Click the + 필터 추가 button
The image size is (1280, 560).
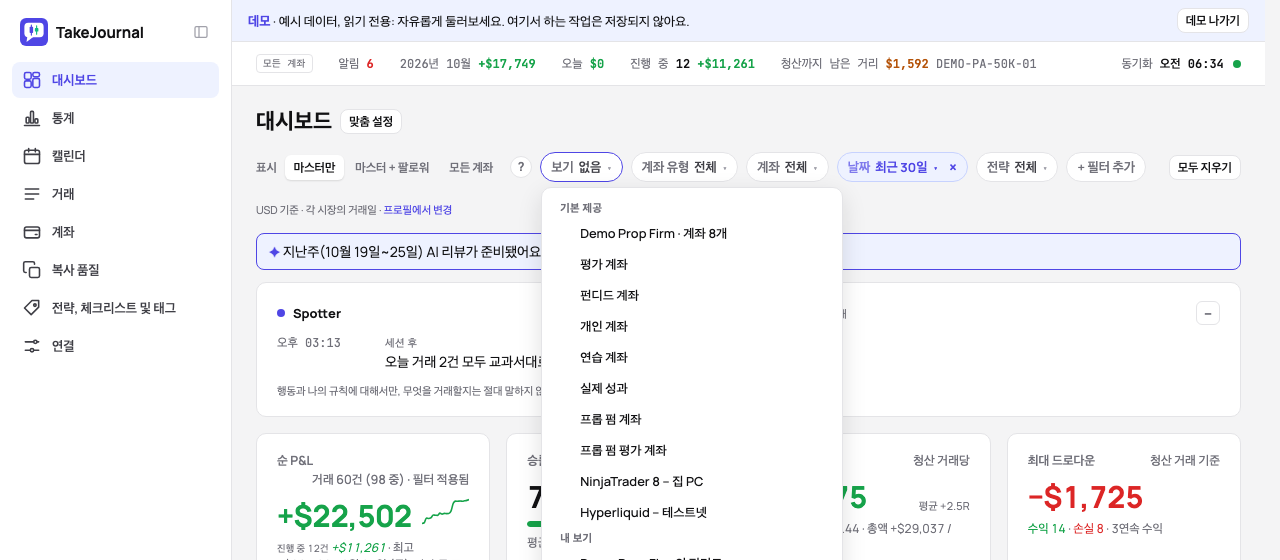[x=1106, y=167]
